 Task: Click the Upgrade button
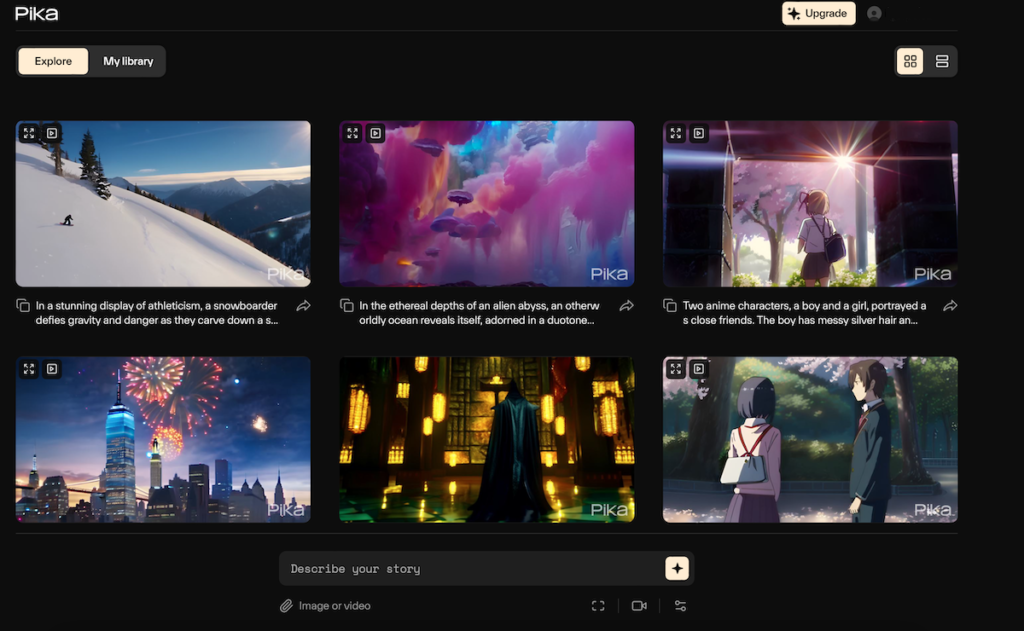818,14
